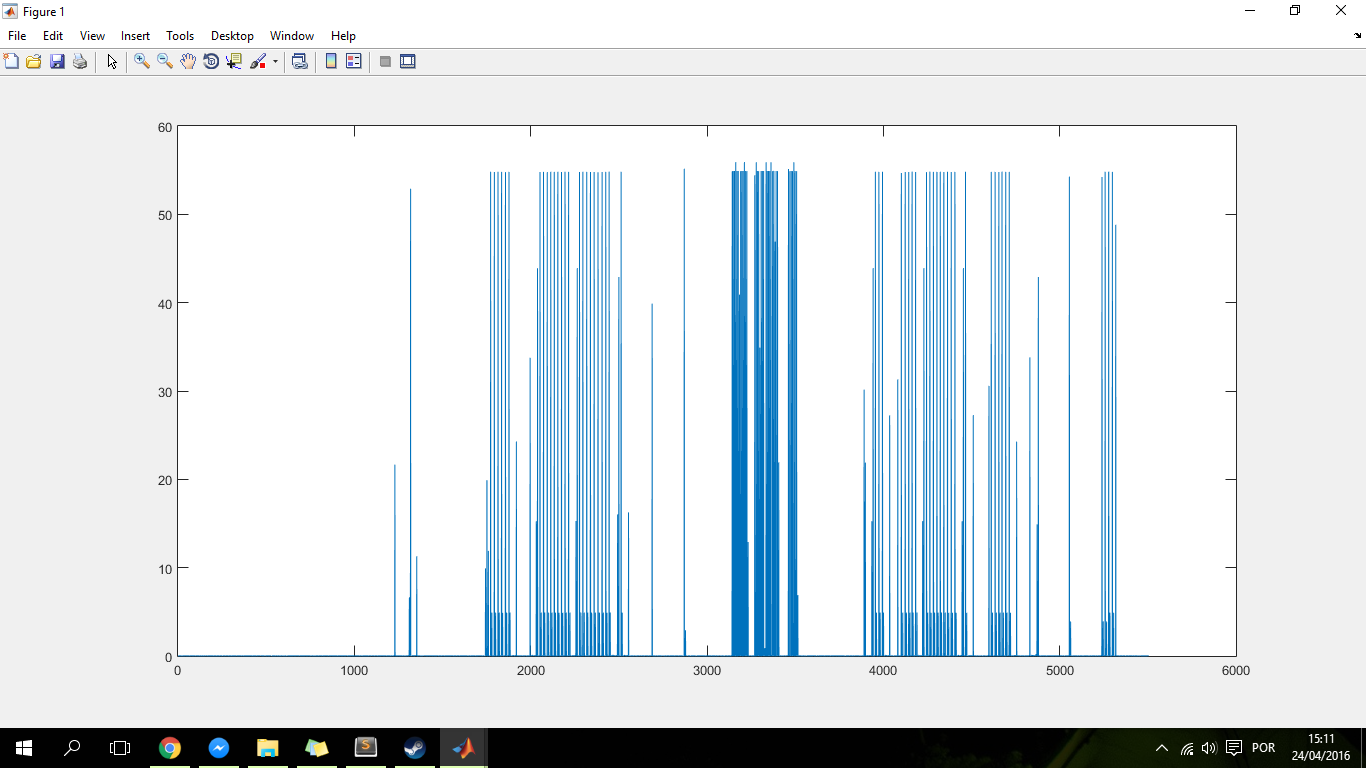This screenshot has height=768, width=1366.
Task: Toggle the Edit Plot arrow tool
Action: click(112, 61)
